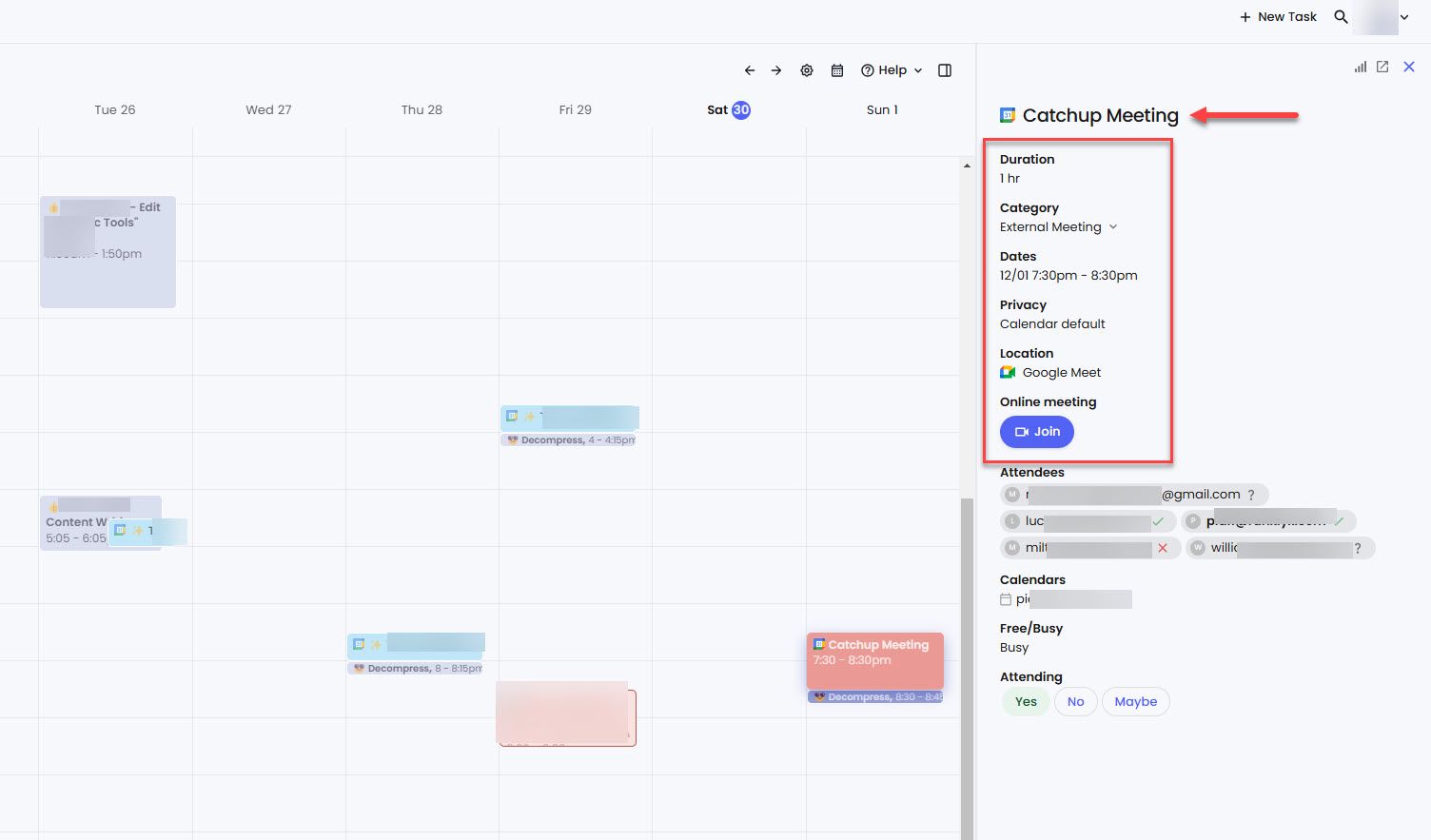Select the No attendance option
Image resolution: width=1431 pixels, height=840 pixels.
point(1075,701)
